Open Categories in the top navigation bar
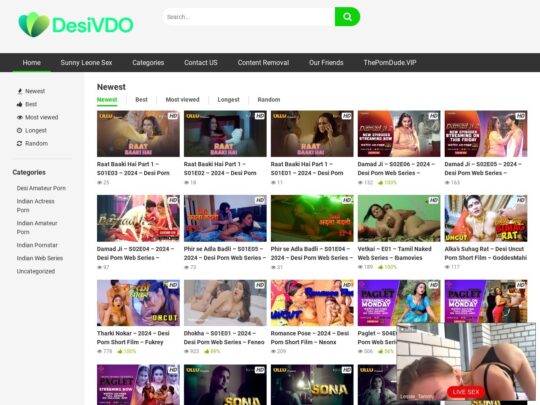This screenshot has width=540, height=405. pos(148,63)
